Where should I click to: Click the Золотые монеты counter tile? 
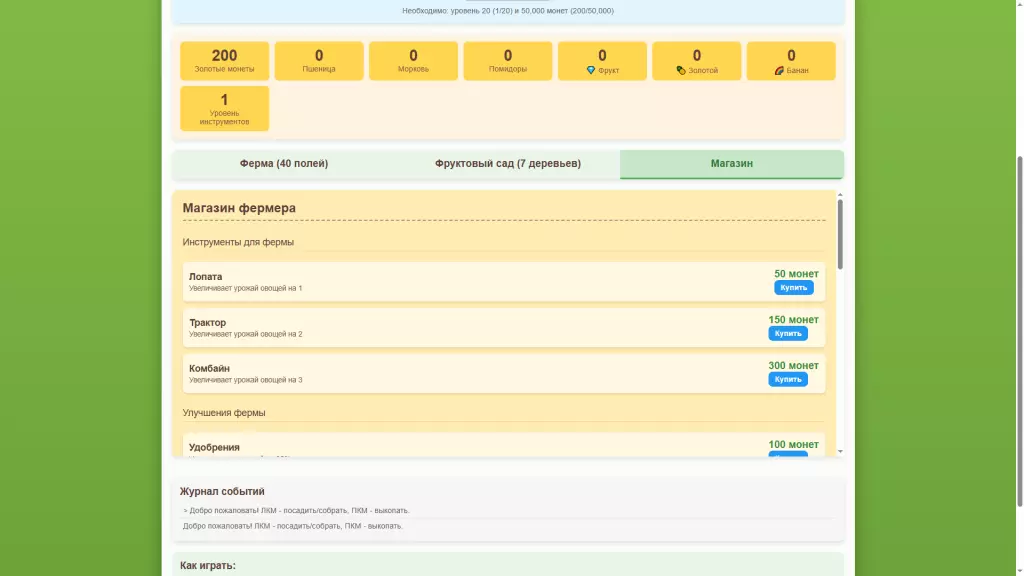click(224, 61)
